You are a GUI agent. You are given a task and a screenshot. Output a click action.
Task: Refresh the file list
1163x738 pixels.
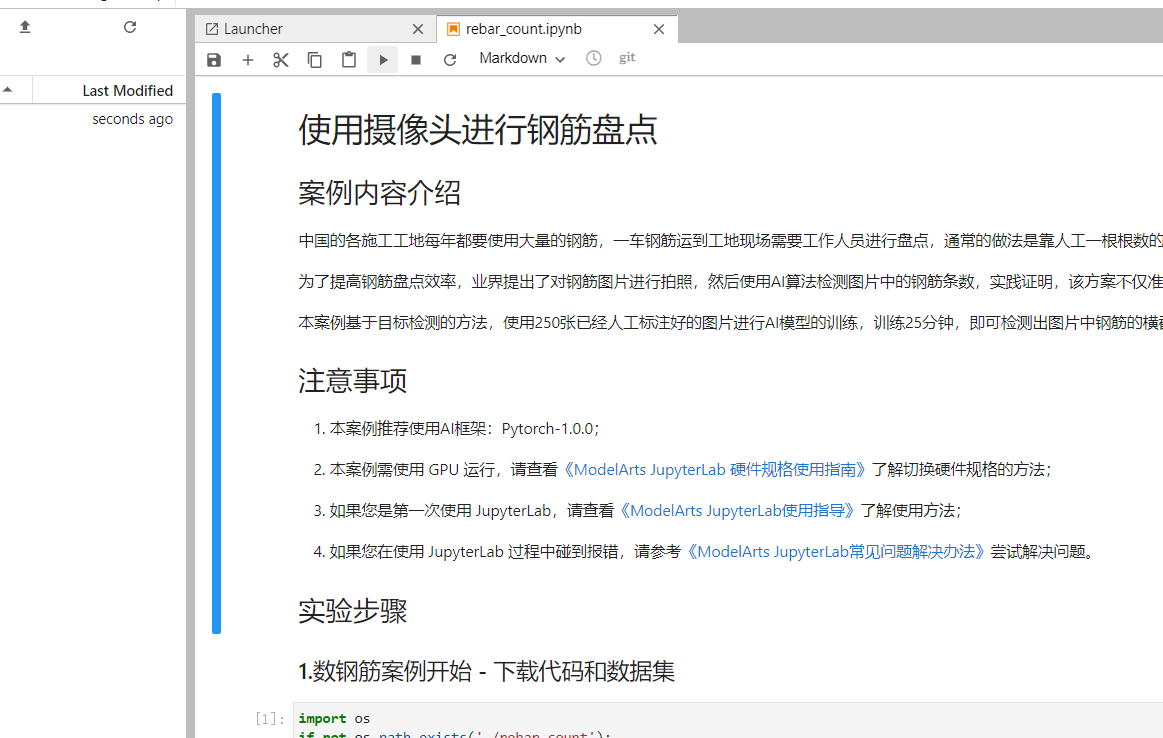pos(130,27)
